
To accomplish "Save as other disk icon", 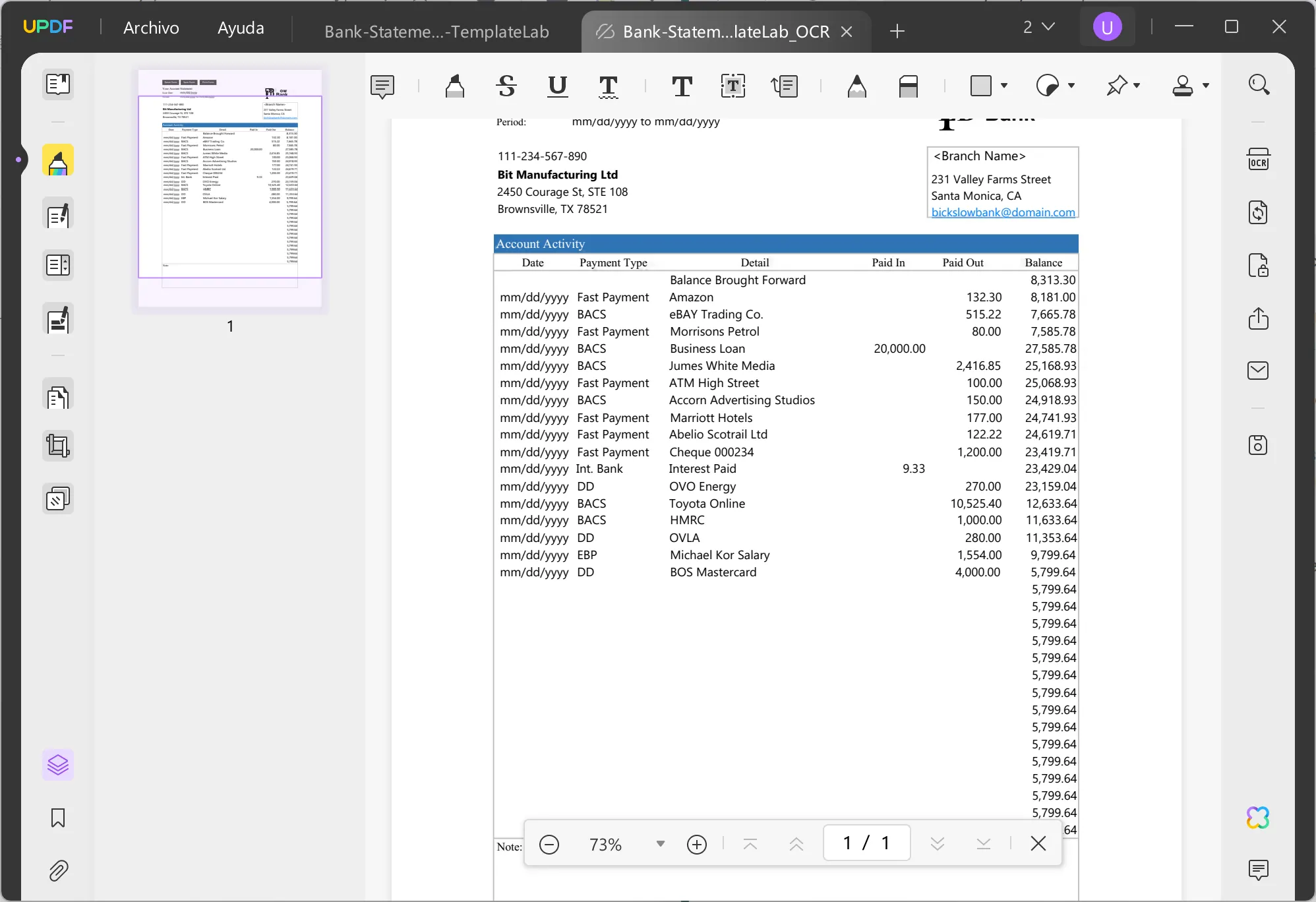I will pyautogui.click(x=1259, y=445).
